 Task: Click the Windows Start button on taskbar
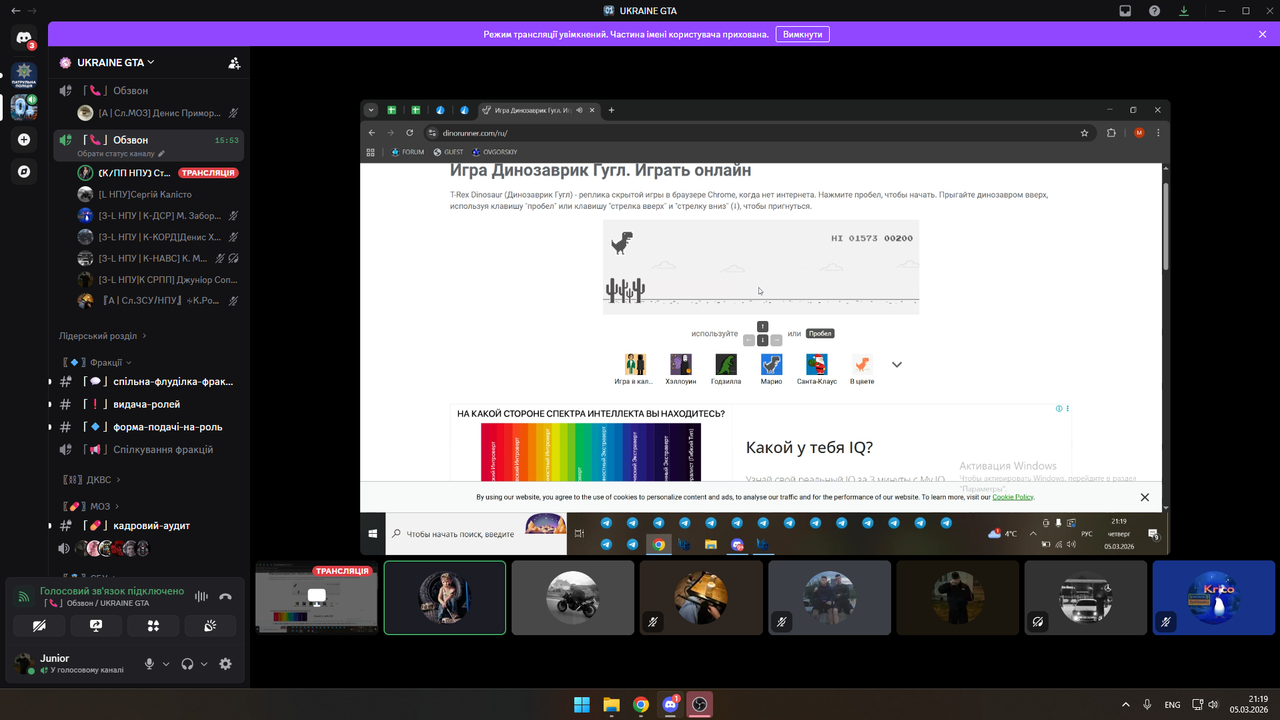[x=581, y=704]
